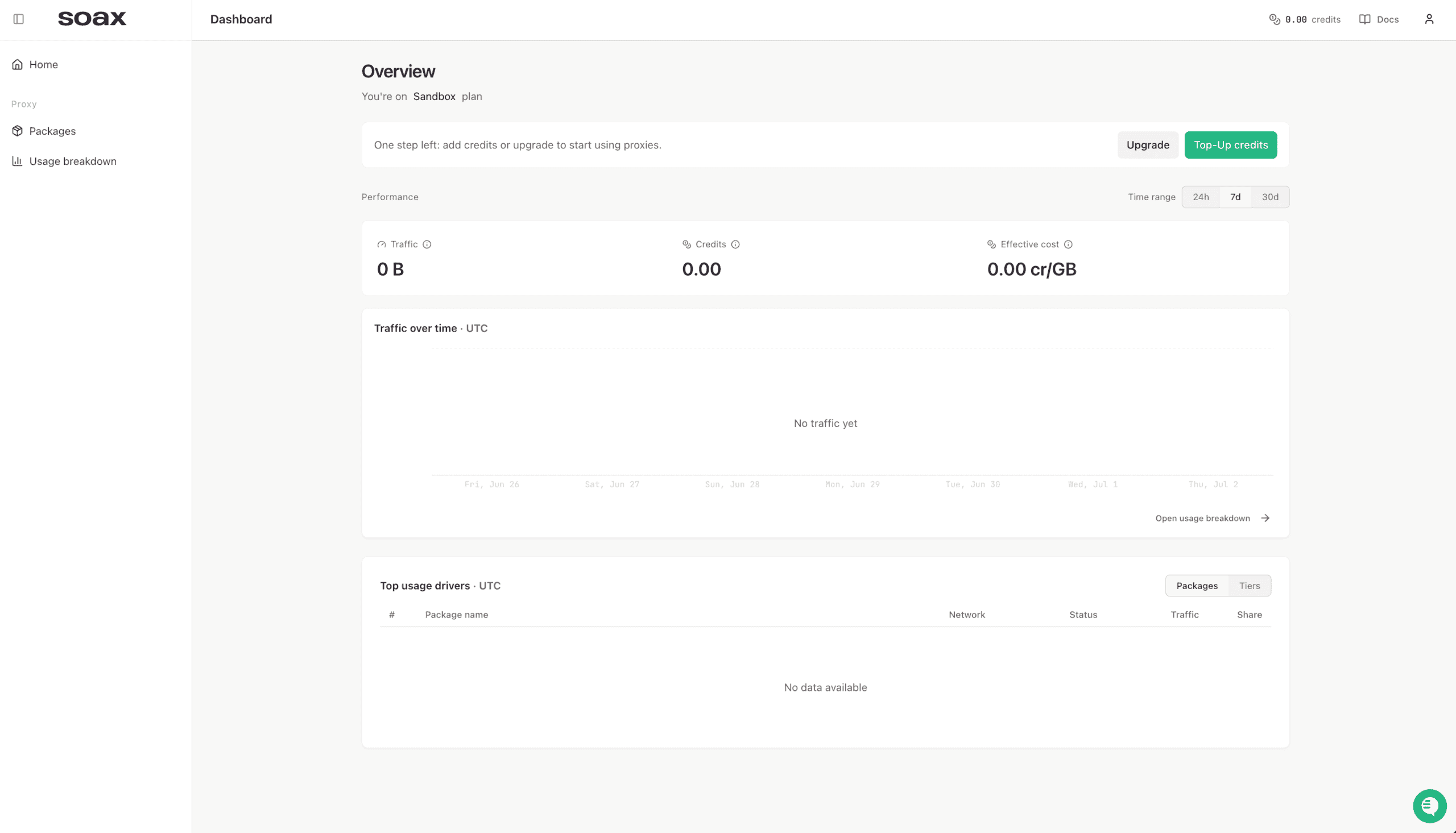The image size is (1456, 833).
Task: Click the Status column header
Action: pyautogui.click(x=1082, y=615)
